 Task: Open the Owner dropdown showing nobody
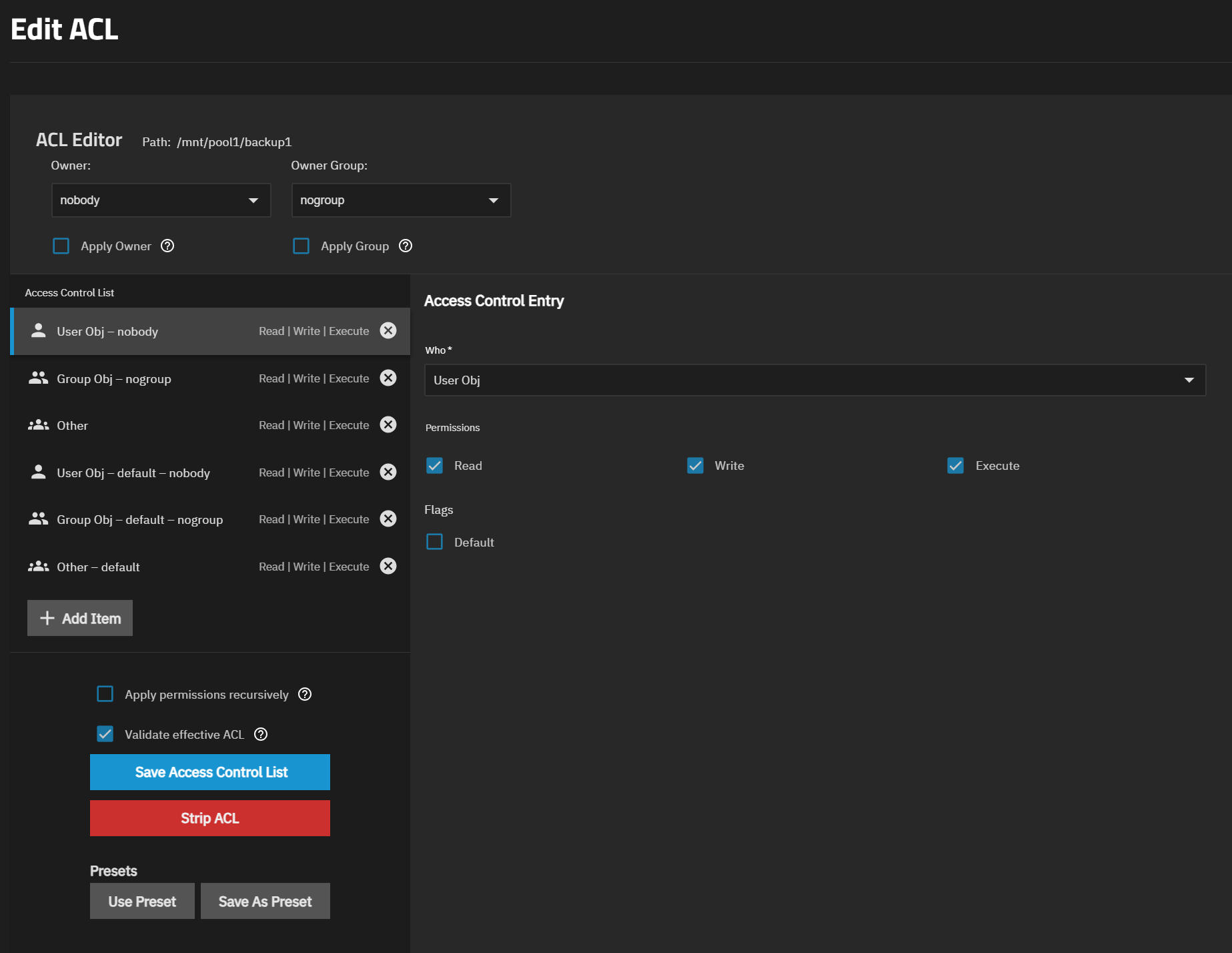161,200
